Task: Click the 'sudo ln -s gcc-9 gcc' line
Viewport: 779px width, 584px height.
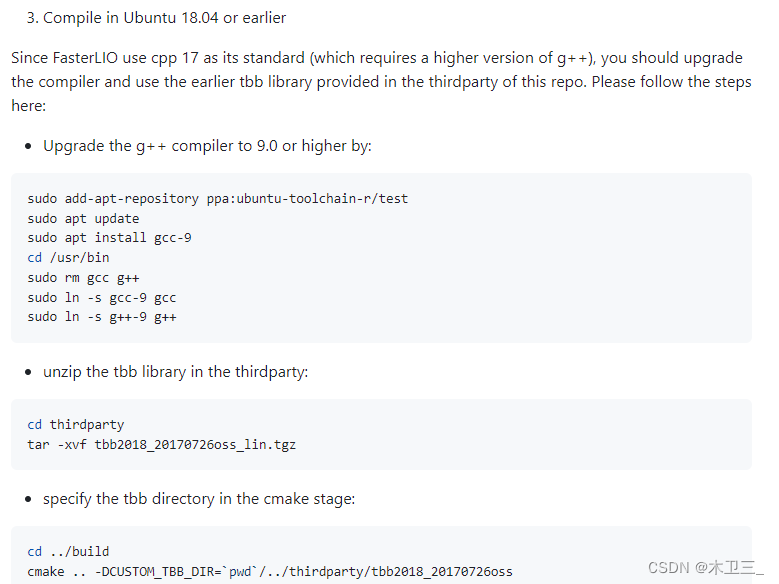Action: point(102,298)
